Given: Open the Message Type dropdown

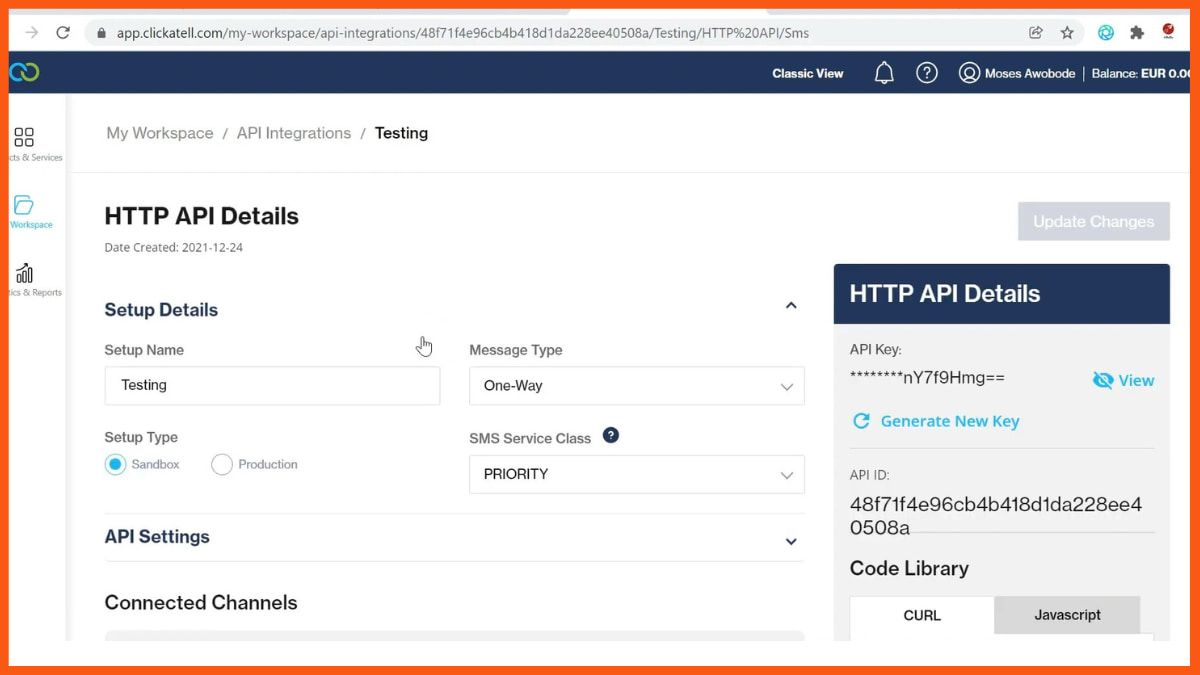Looking at the screenshot, I should point(636,386).
